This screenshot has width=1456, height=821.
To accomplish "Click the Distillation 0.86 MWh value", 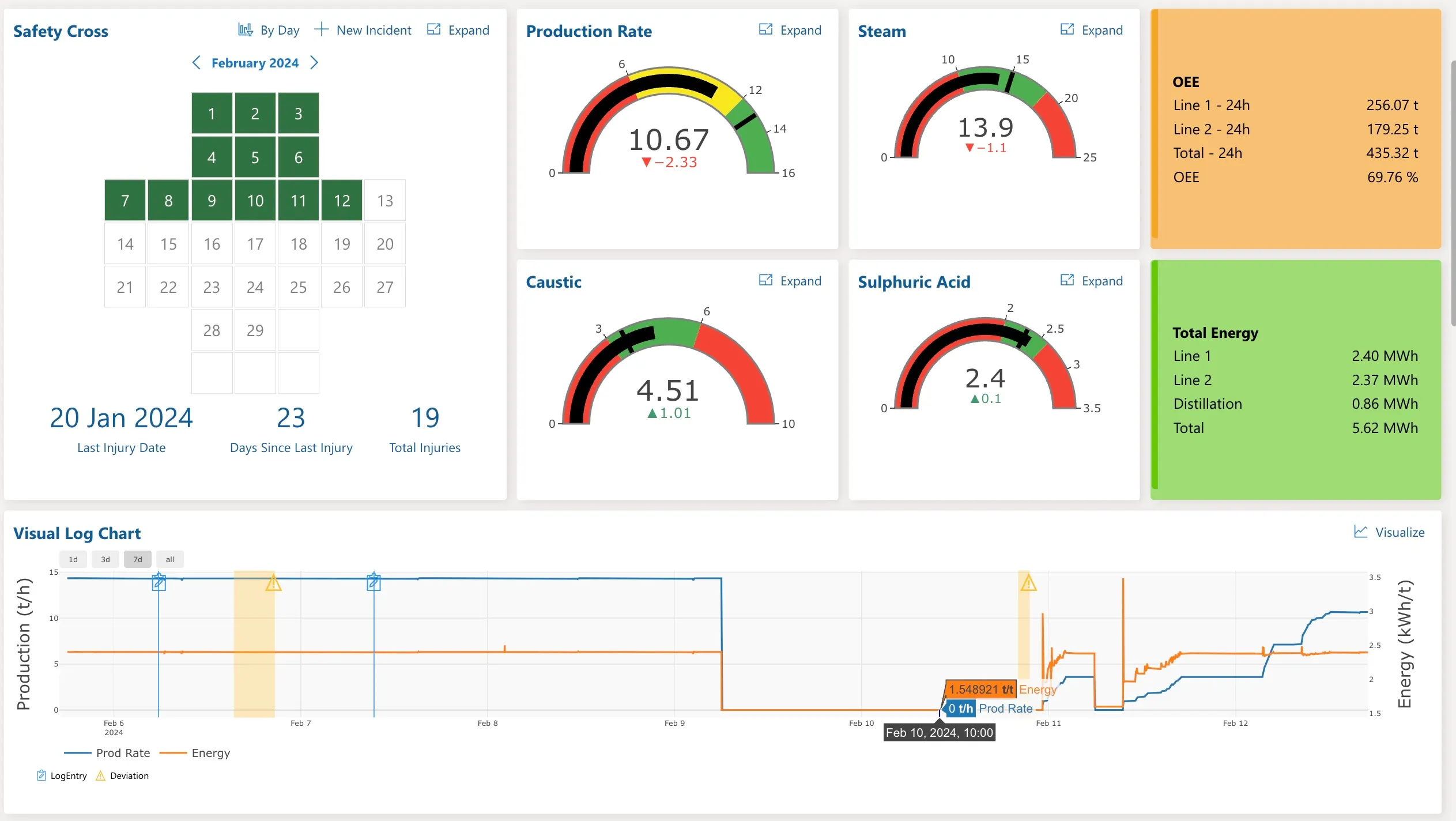I will point(1385,404).
